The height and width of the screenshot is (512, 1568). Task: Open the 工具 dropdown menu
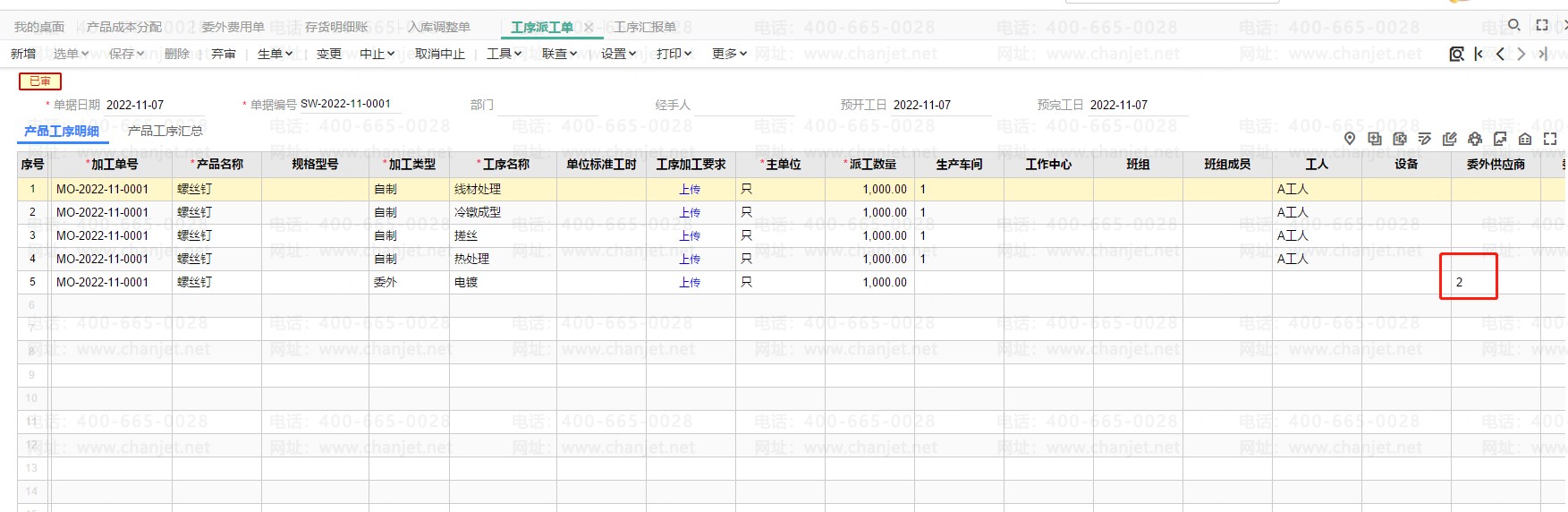[x=504, y=54]
